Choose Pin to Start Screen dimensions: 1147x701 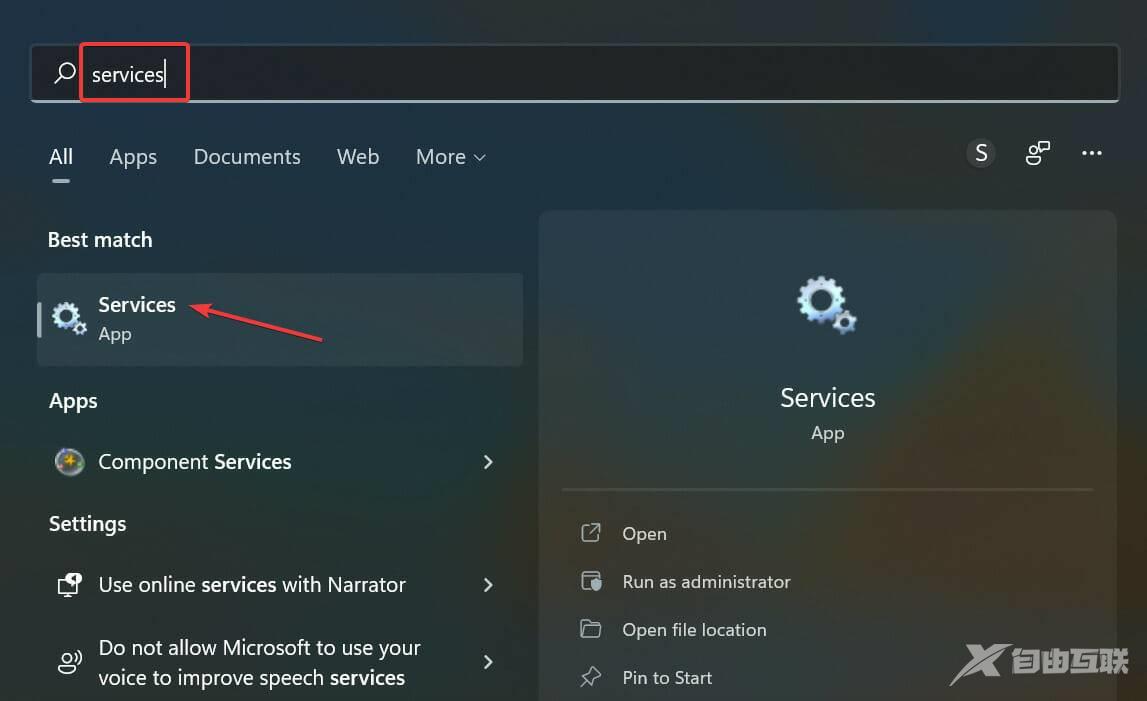click(667, 678)
